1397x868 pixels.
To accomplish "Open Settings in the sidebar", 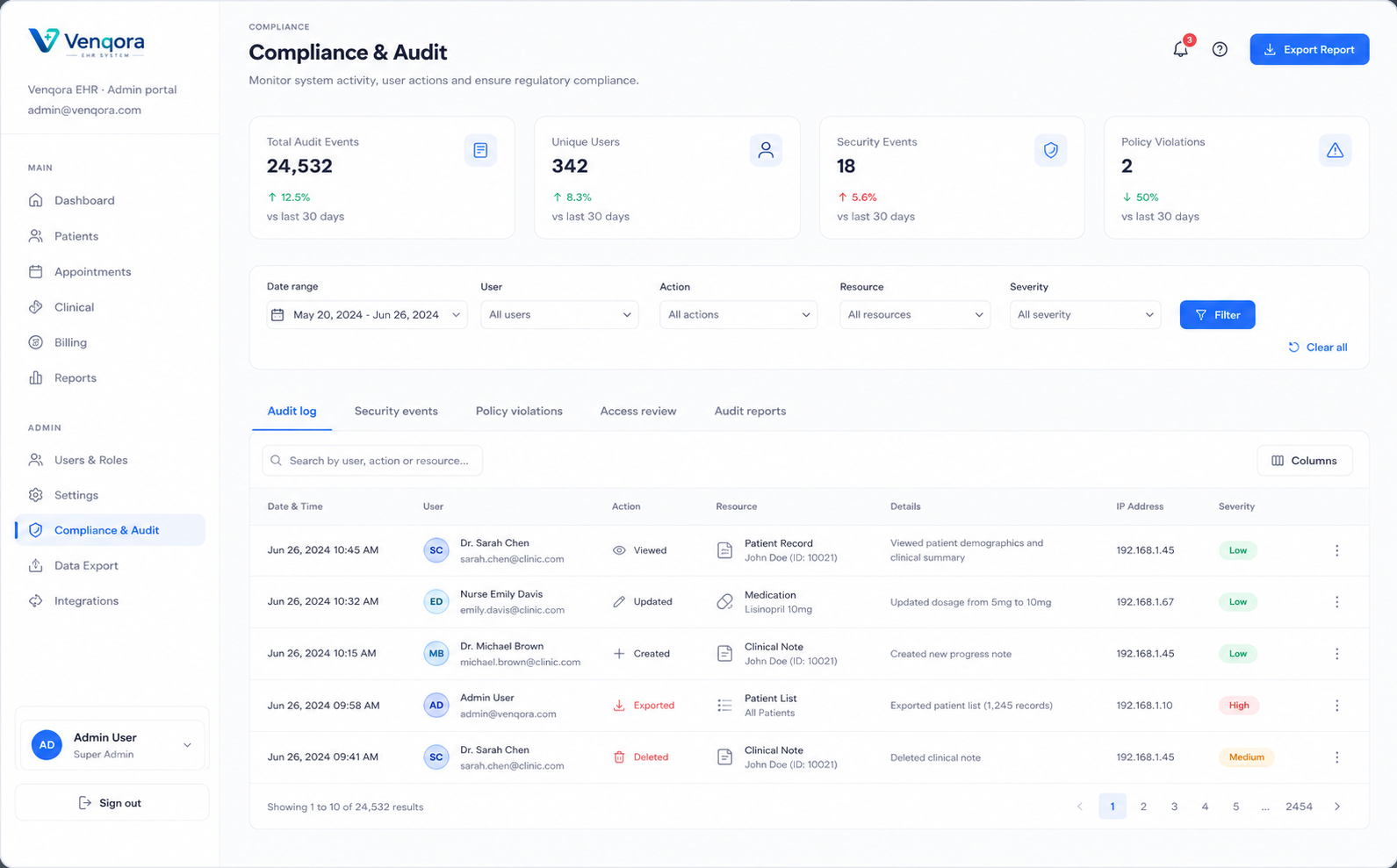I will (x=111, y=495).
